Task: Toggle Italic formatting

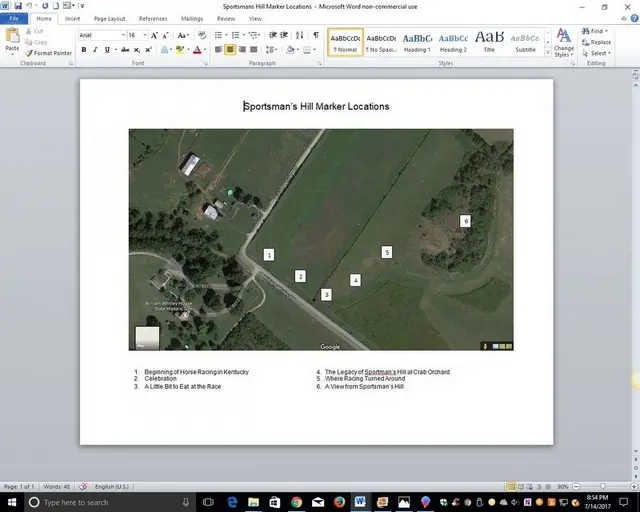Action: 95,50
